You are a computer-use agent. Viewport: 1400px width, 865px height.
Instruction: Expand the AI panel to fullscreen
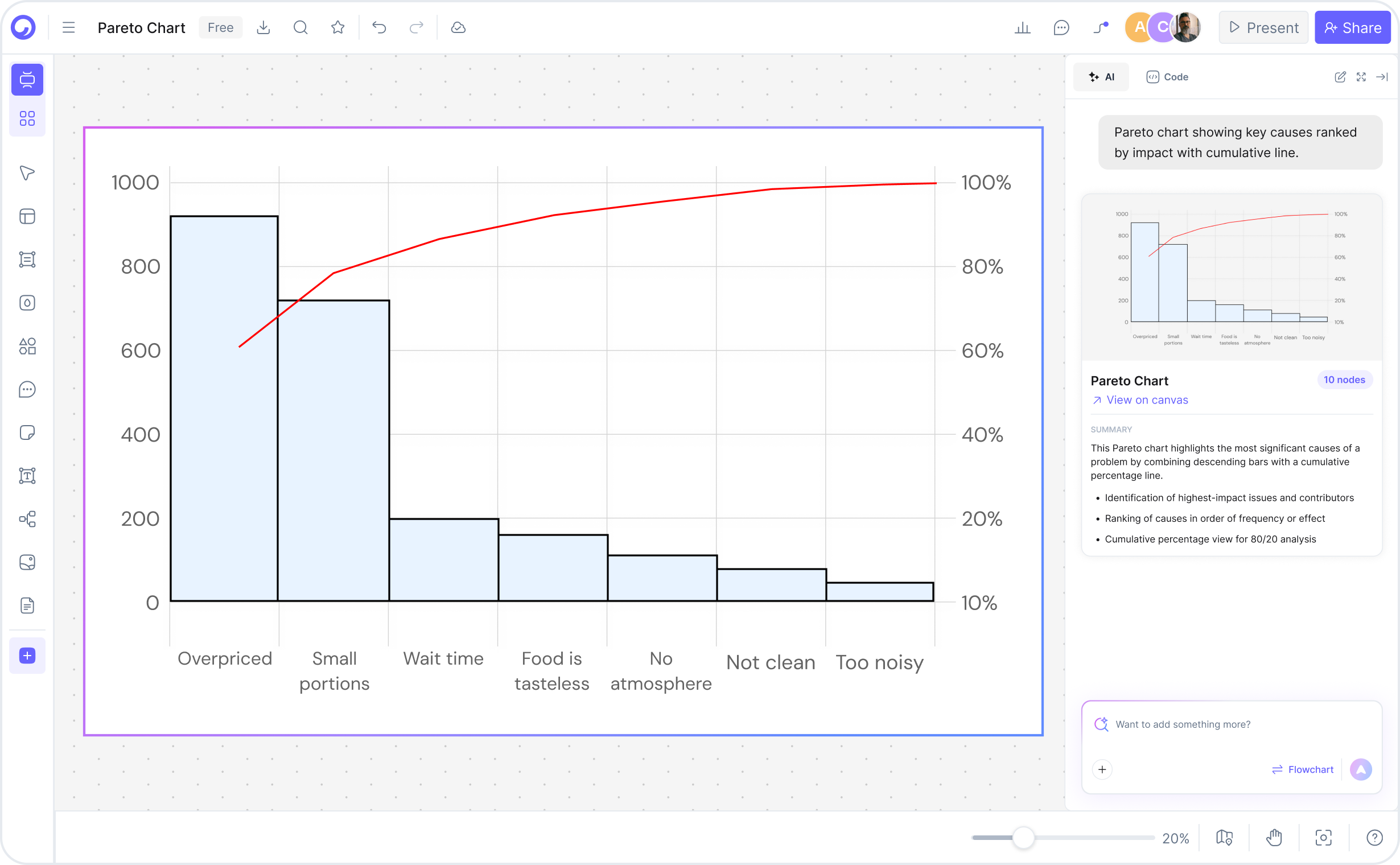tap(1361, 77)
